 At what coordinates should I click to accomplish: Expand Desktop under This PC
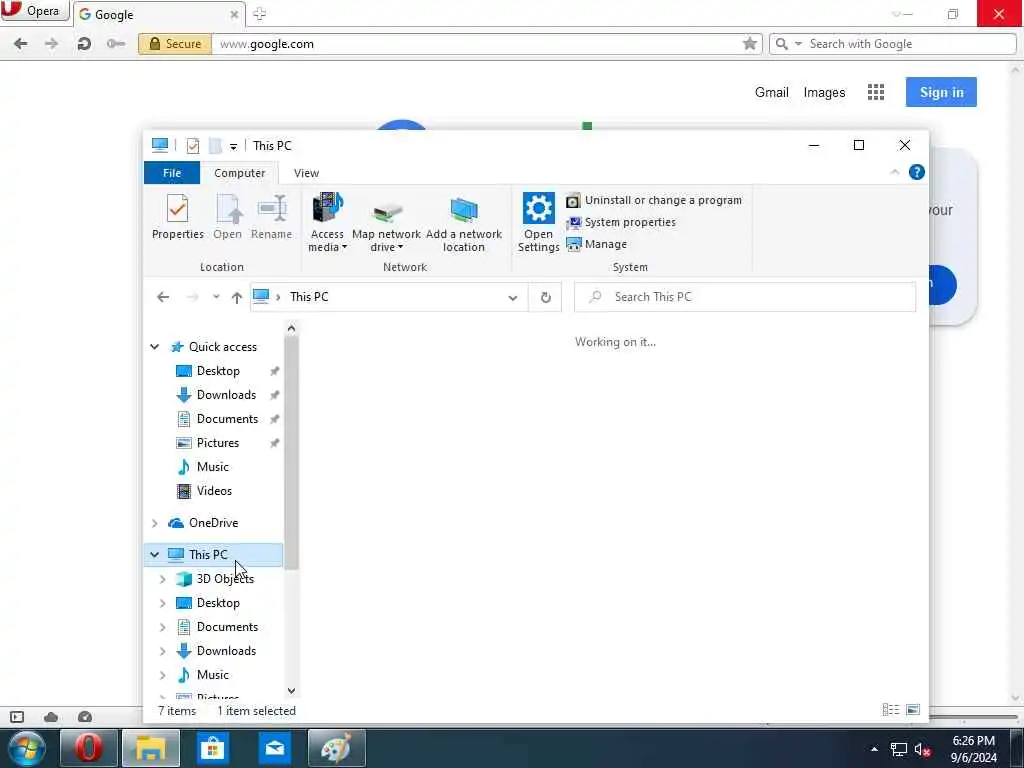click(x=163, y=603)
